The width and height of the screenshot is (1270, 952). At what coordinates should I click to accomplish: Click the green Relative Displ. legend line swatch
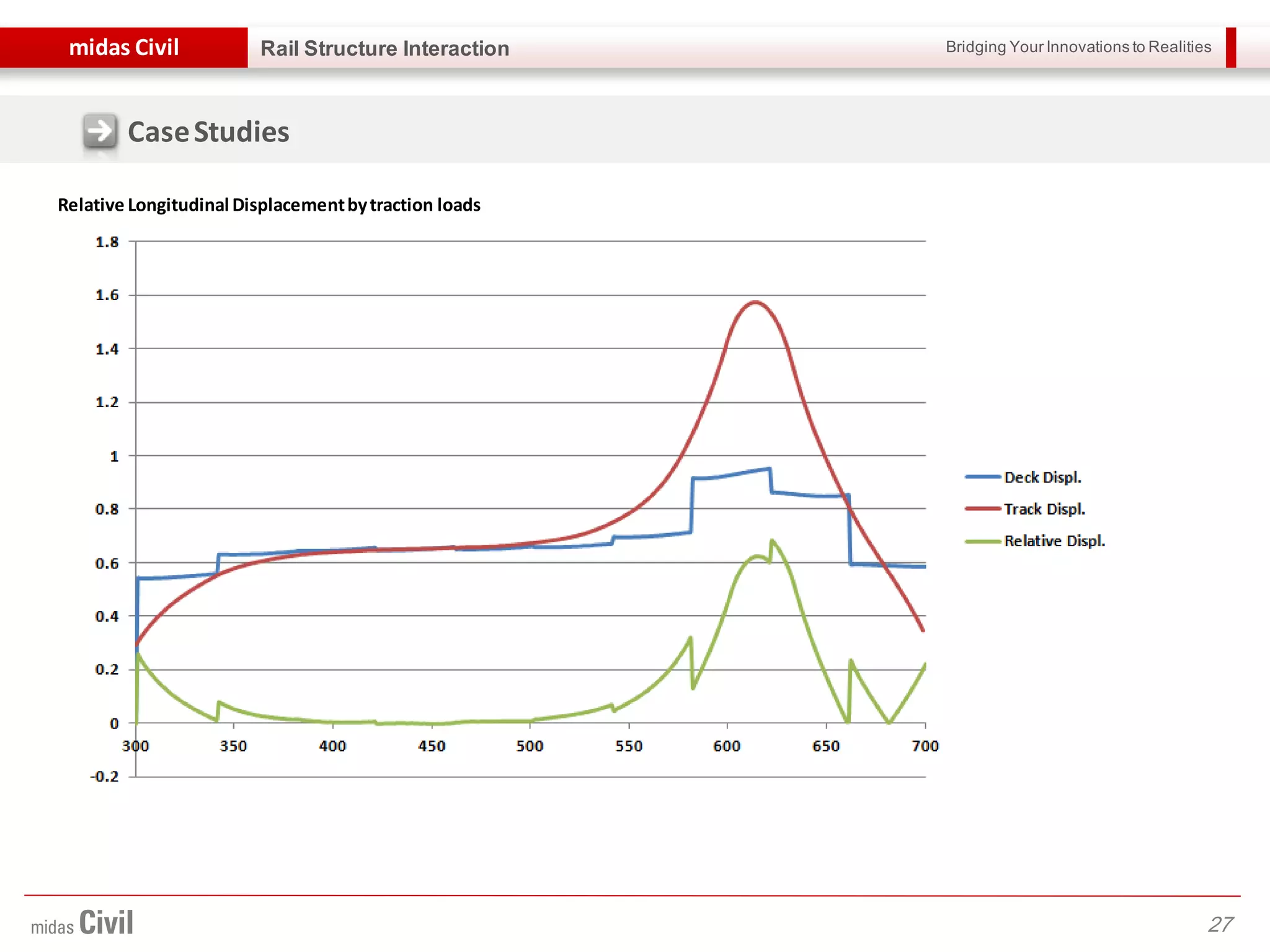pos(983,541)
